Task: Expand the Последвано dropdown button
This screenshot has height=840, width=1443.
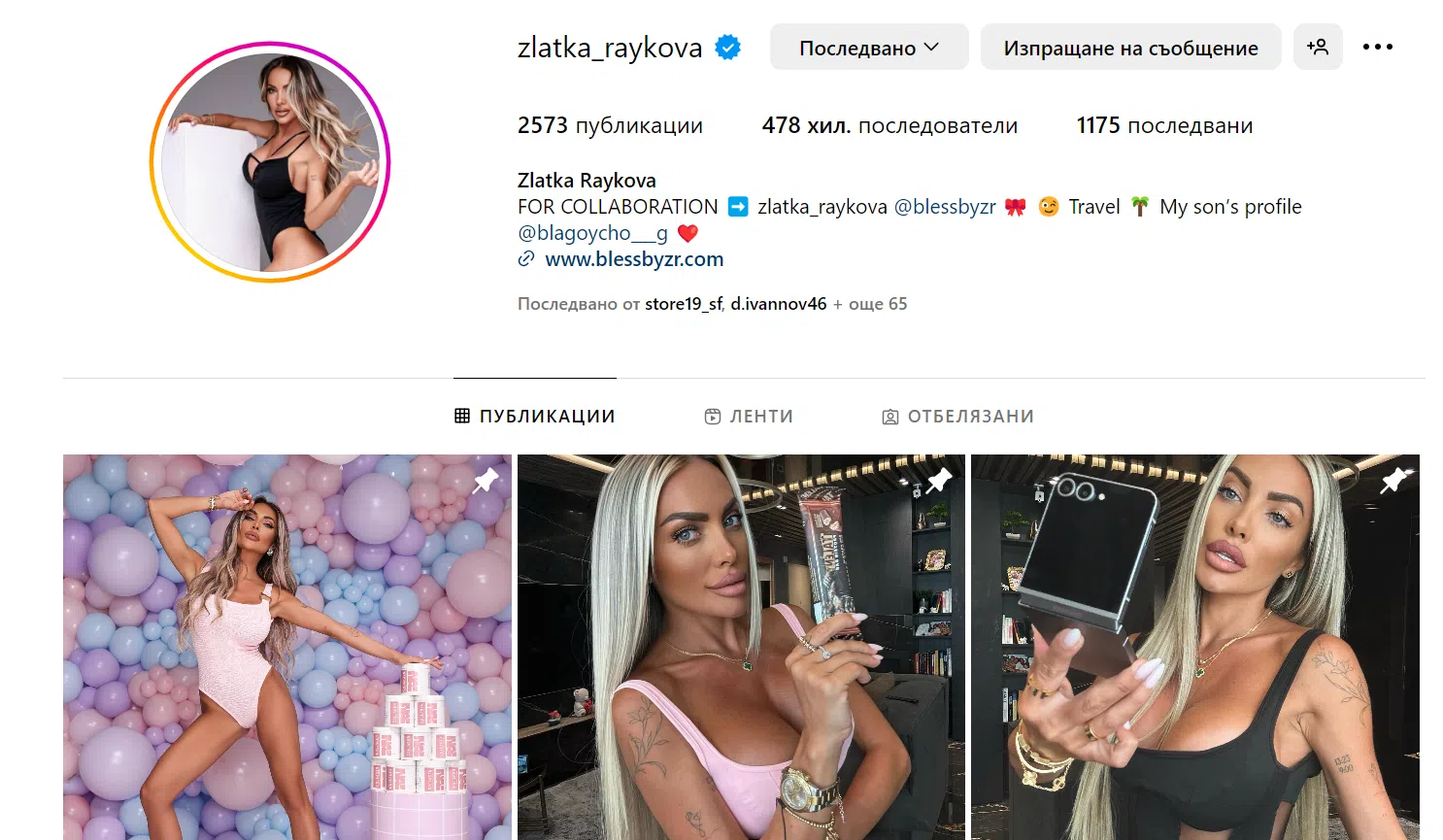Action: tap(869, 47)
